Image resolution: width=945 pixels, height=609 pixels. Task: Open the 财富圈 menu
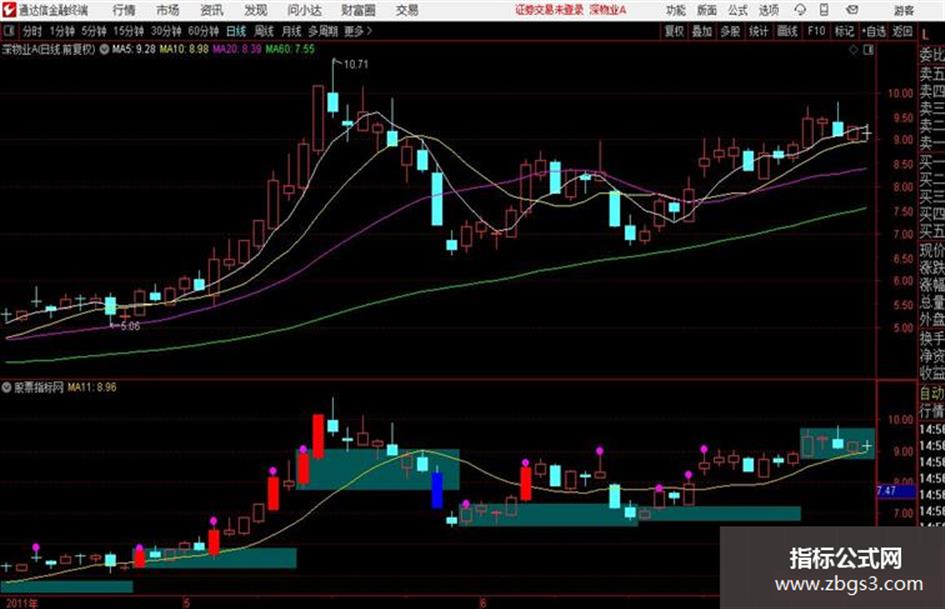point(358,10)
